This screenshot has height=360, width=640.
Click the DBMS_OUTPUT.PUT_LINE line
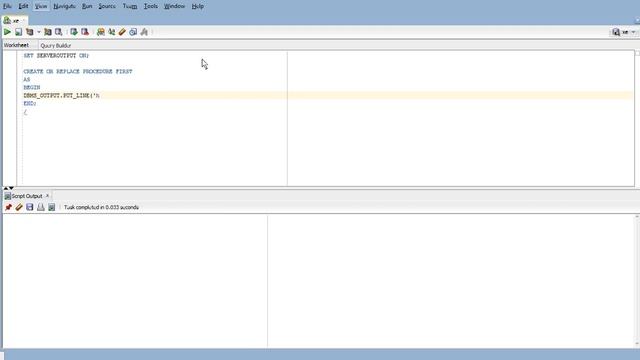click(62, 96)
